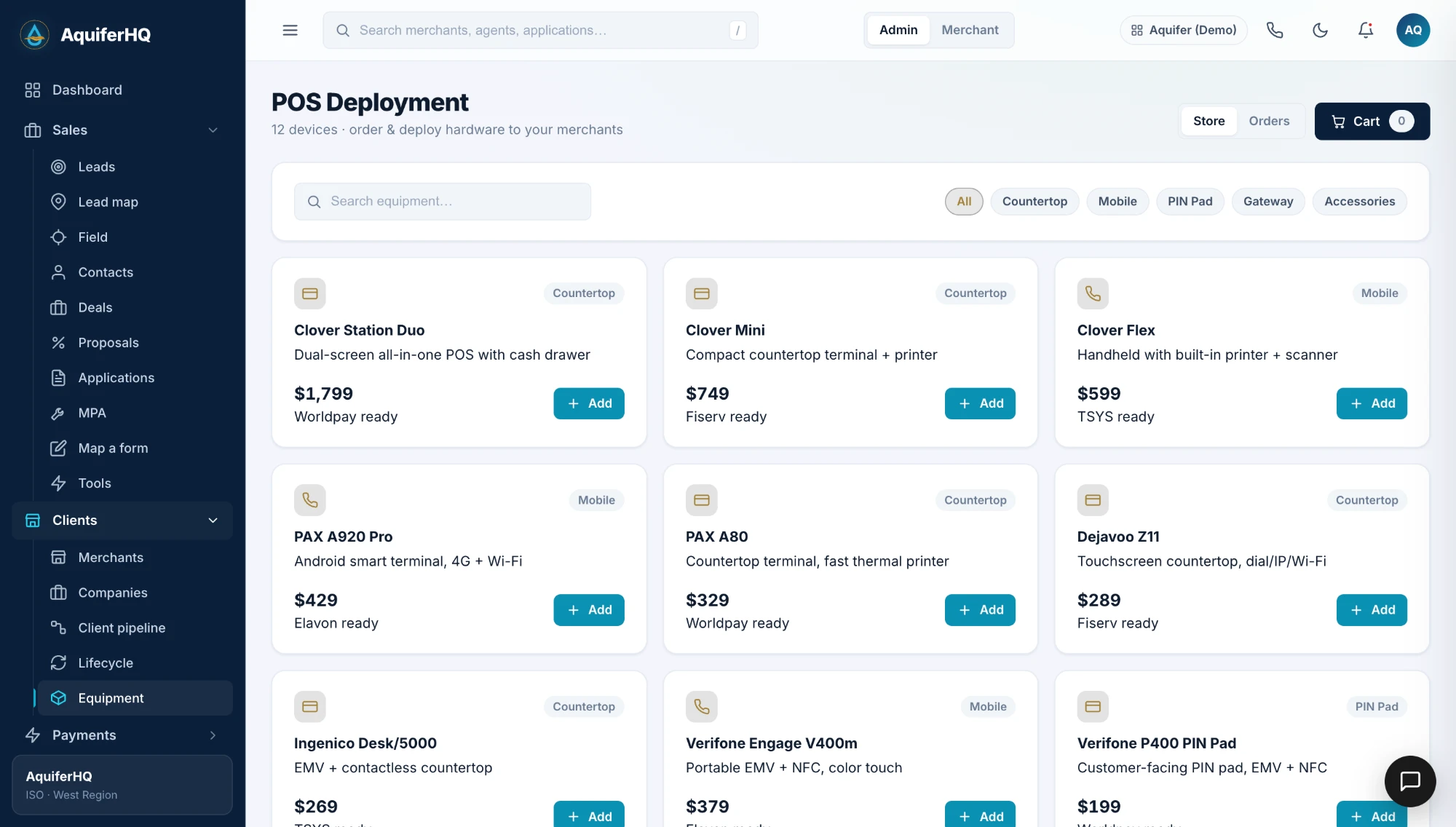
Task: Open the chat bubble widget
Action: [1410, 781]
